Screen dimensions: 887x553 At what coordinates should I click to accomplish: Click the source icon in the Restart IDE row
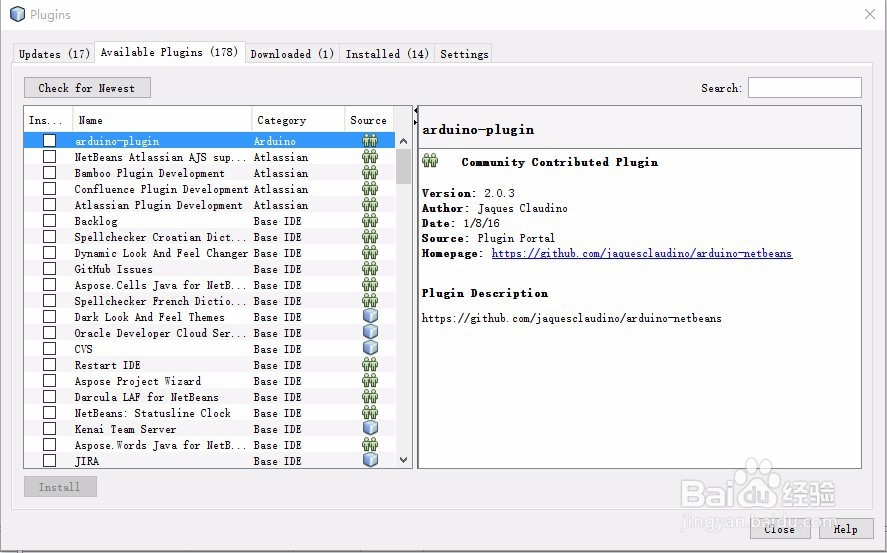pyautogui.click(x=370, y=365)
